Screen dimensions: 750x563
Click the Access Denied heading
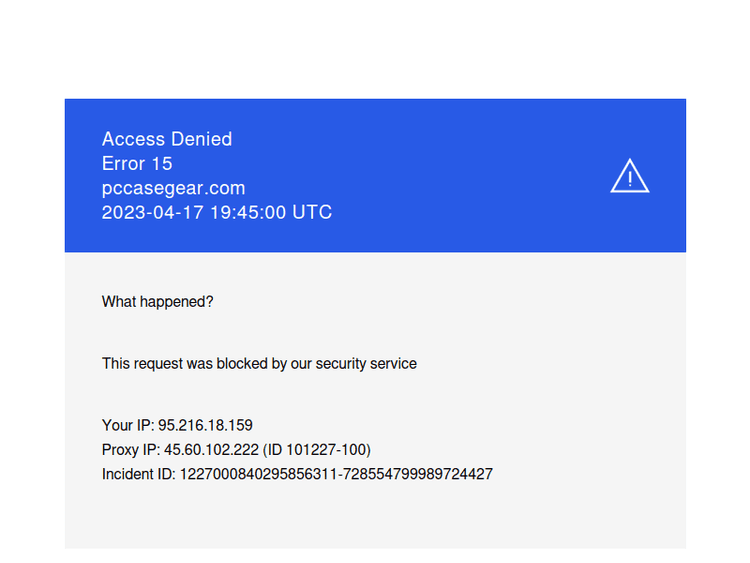[166, 139]
